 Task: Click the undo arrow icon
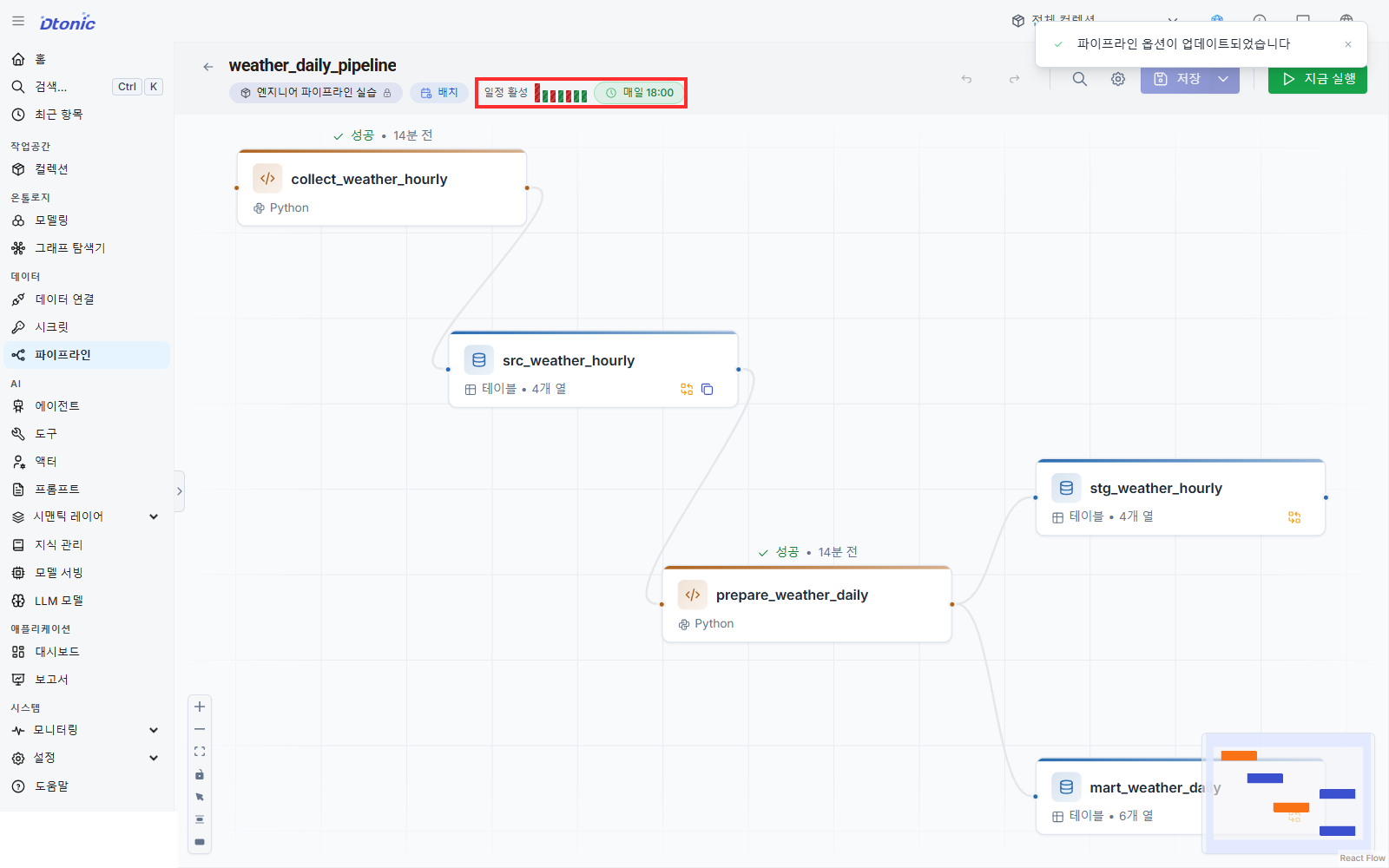(966, 79)
